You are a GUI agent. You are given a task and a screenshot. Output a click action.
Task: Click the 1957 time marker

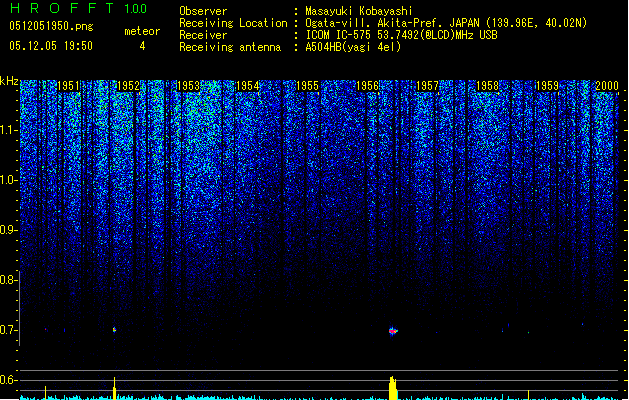[428, 86]
